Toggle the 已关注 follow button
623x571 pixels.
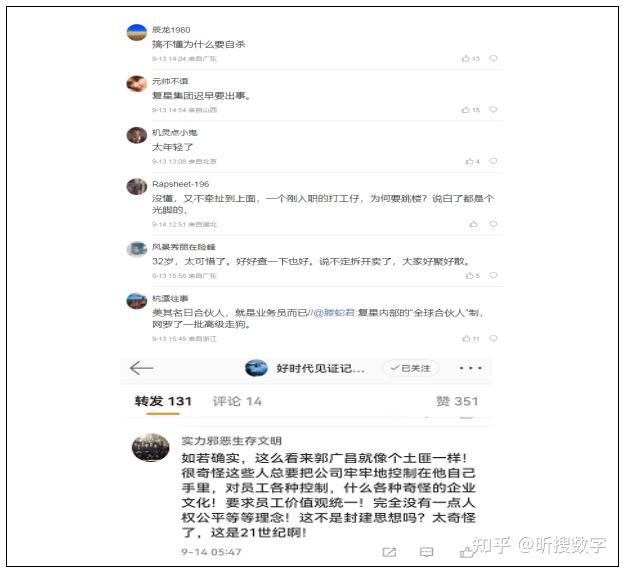coord(411,368)
